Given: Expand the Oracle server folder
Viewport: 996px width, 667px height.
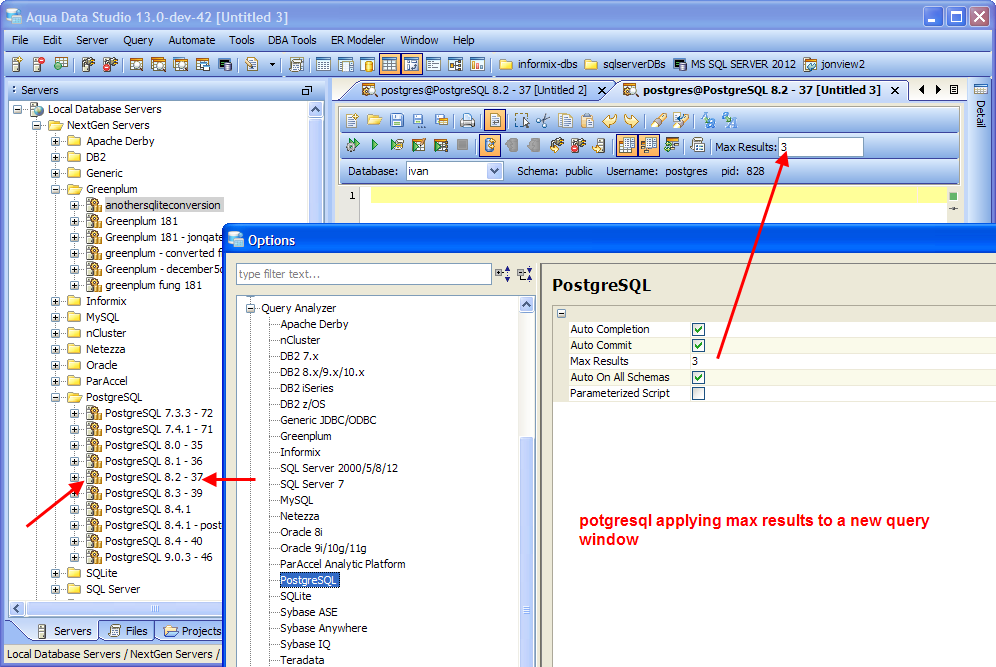Looking at the screenshot, I should [55, 365].
